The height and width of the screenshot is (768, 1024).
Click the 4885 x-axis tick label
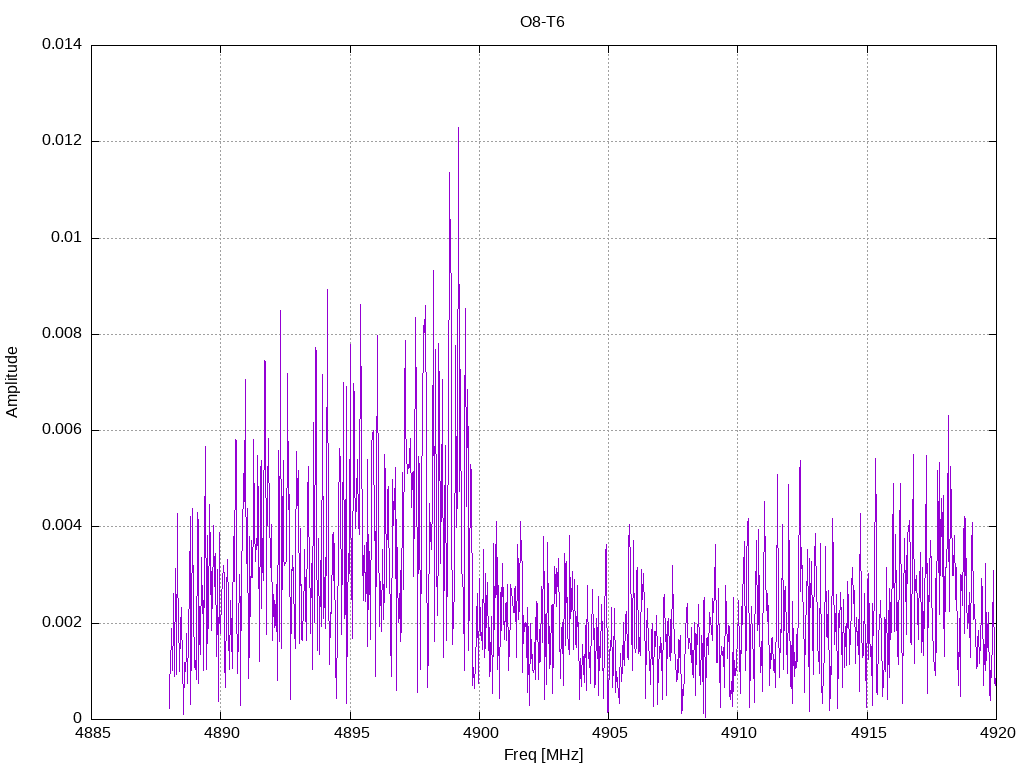(92, 733)
